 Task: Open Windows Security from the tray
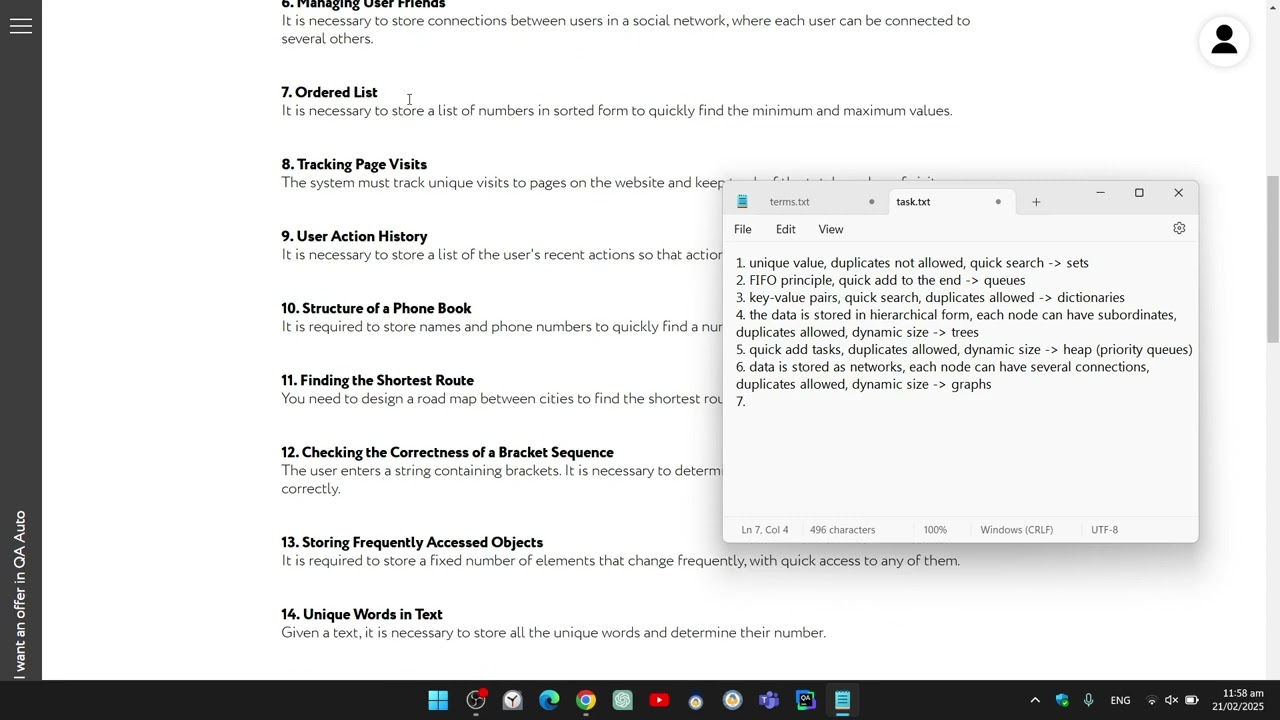pos(1062,700)
